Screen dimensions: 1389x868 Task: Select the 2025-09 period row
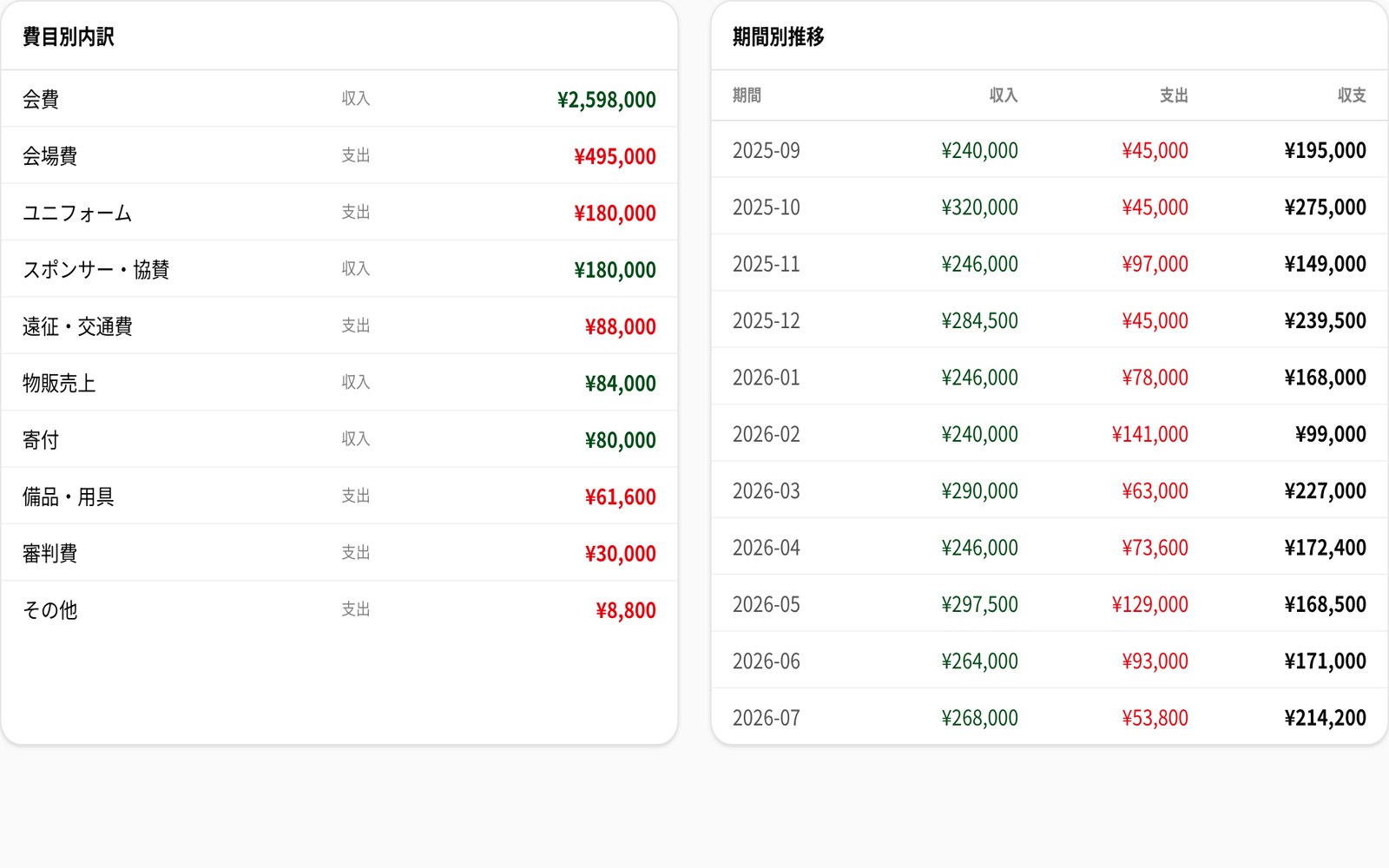(1050, 150)
